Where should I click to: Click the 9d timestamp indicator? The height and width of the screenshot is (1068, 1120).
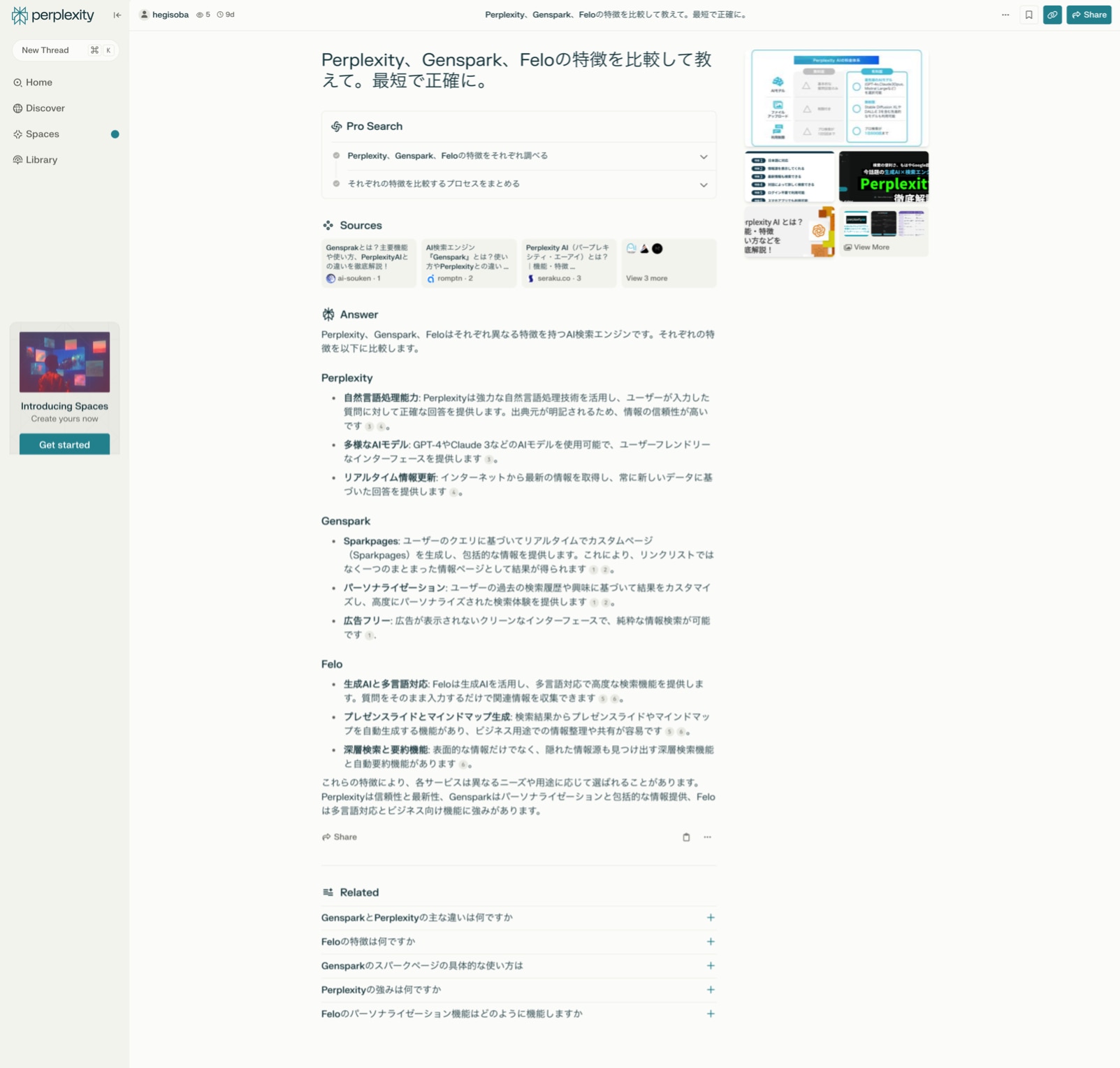pos(226,15)
